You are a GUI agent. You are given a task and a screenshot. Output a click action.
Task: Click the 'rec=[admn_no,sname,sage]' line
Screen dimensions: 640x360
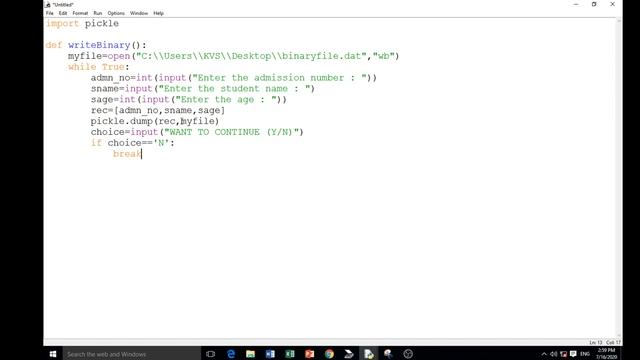[x=158, y=110]
